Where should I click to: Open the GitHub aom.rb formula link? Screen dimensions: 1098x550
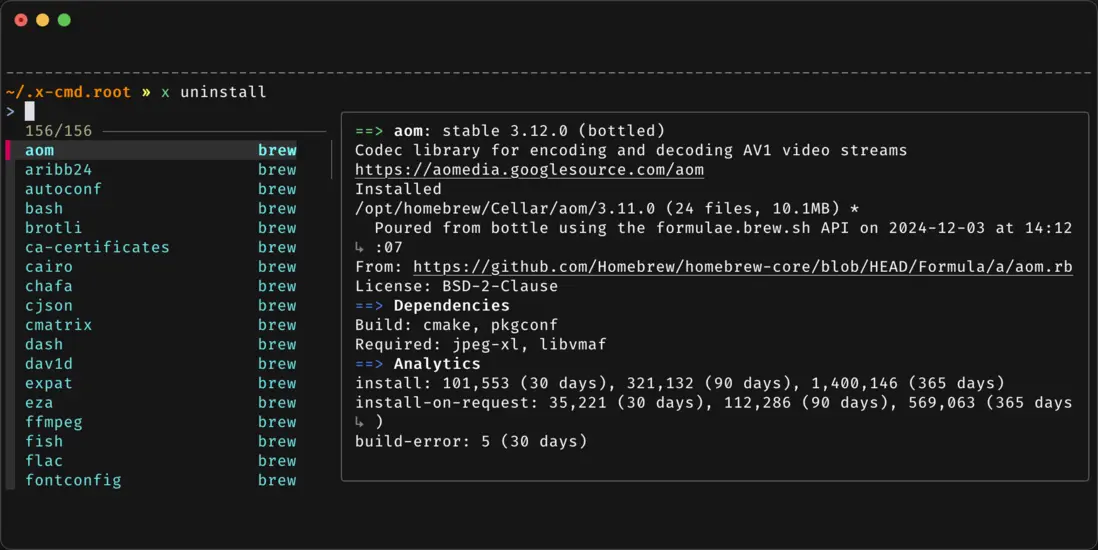[x=742, y=267]
